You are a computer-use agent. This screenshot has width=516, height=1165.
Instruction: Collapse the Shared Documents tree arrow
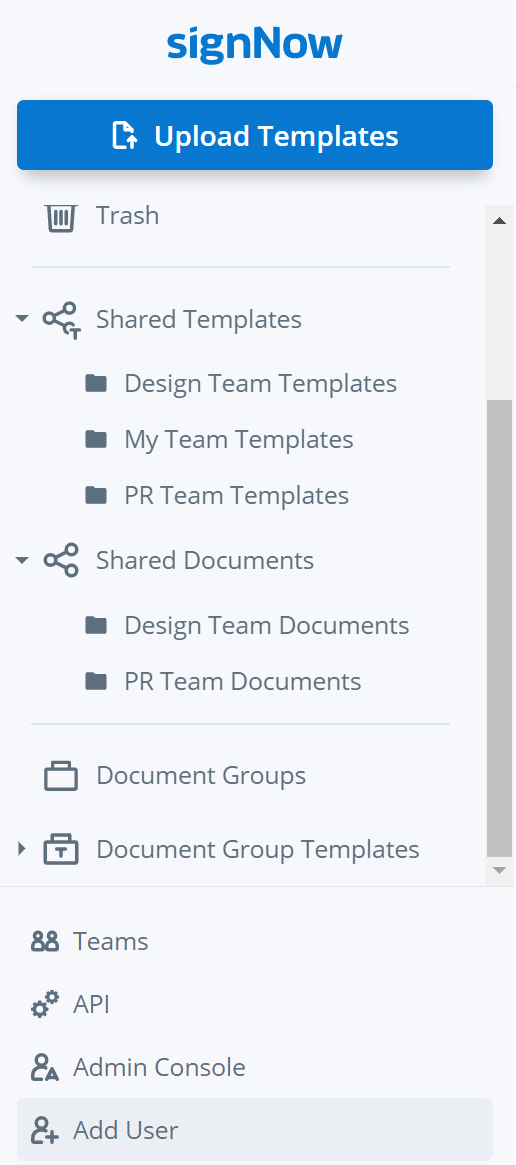[x=22, y=559]
